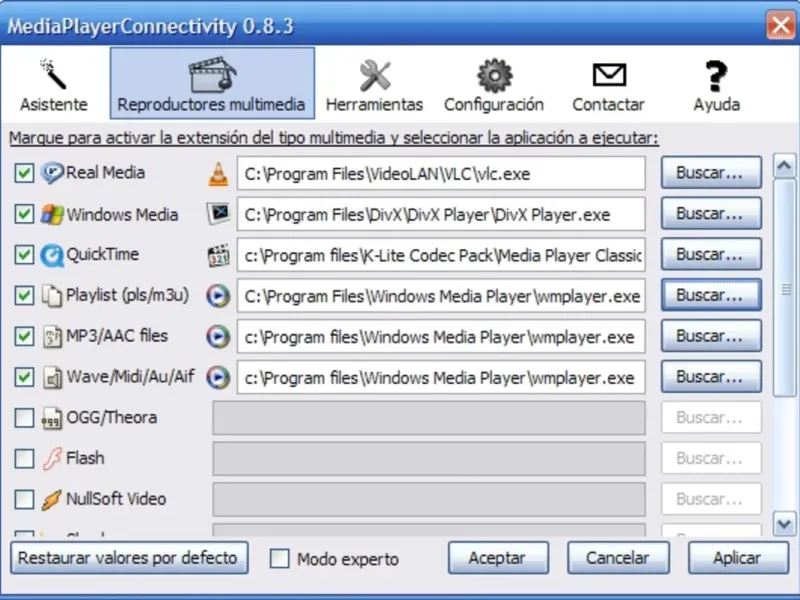Tick the Flash media type checkbox

pyautogui.click(x=24, y=458)
